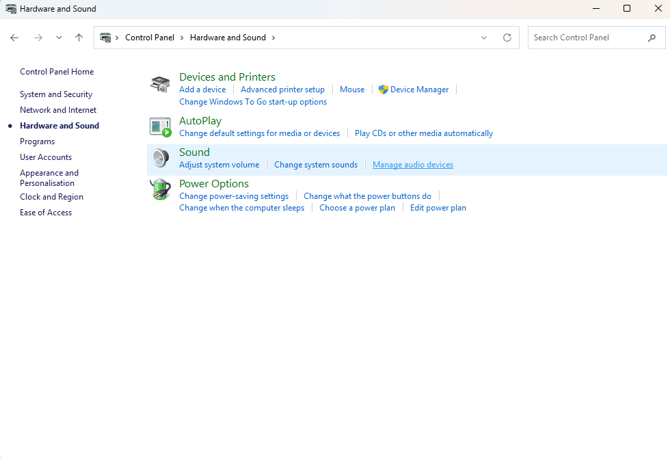
Task: Click the AutoPlay category icon
Action: coord(161,127)
